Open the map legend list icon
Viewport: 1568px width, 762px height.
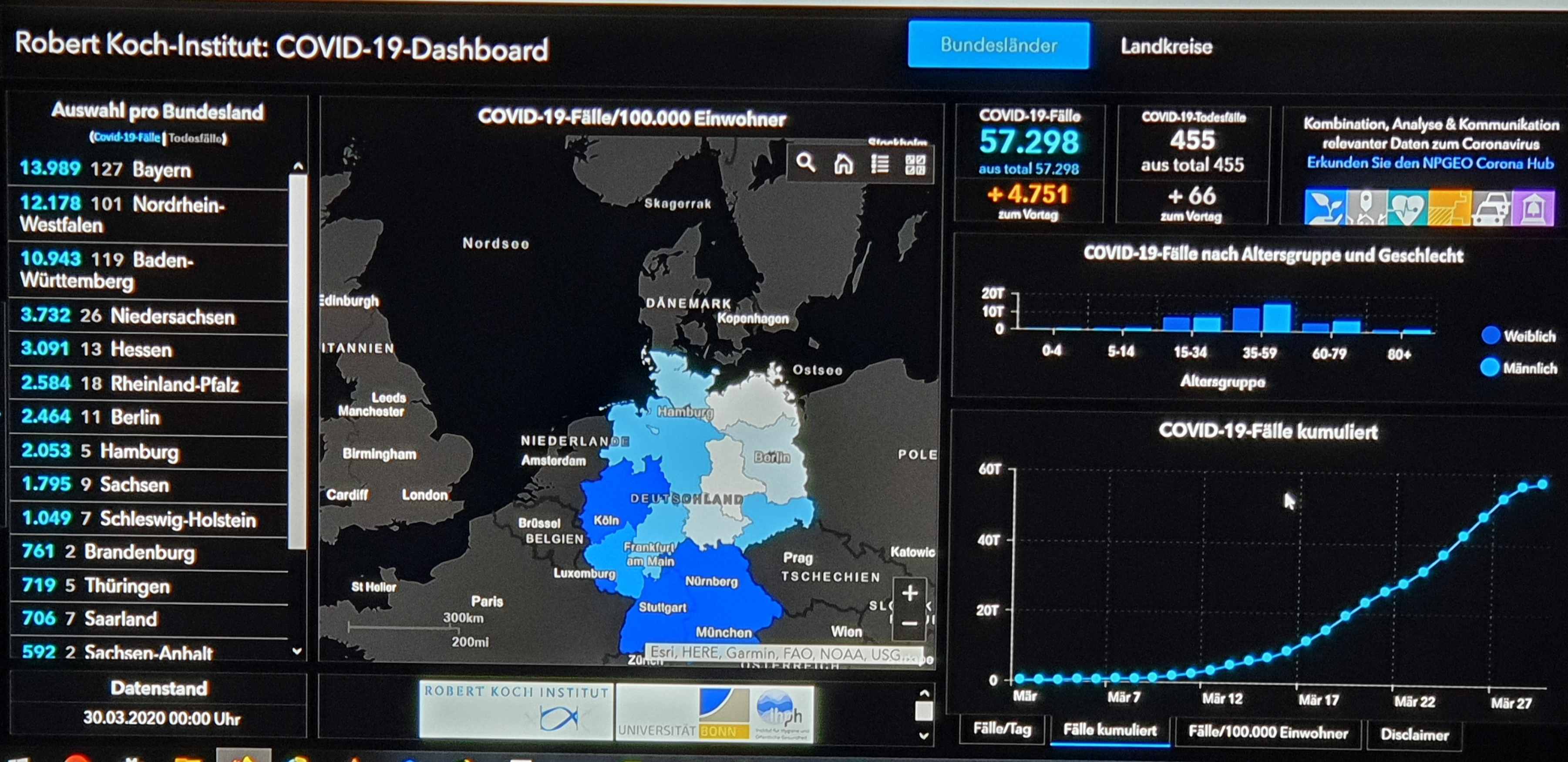880,164
